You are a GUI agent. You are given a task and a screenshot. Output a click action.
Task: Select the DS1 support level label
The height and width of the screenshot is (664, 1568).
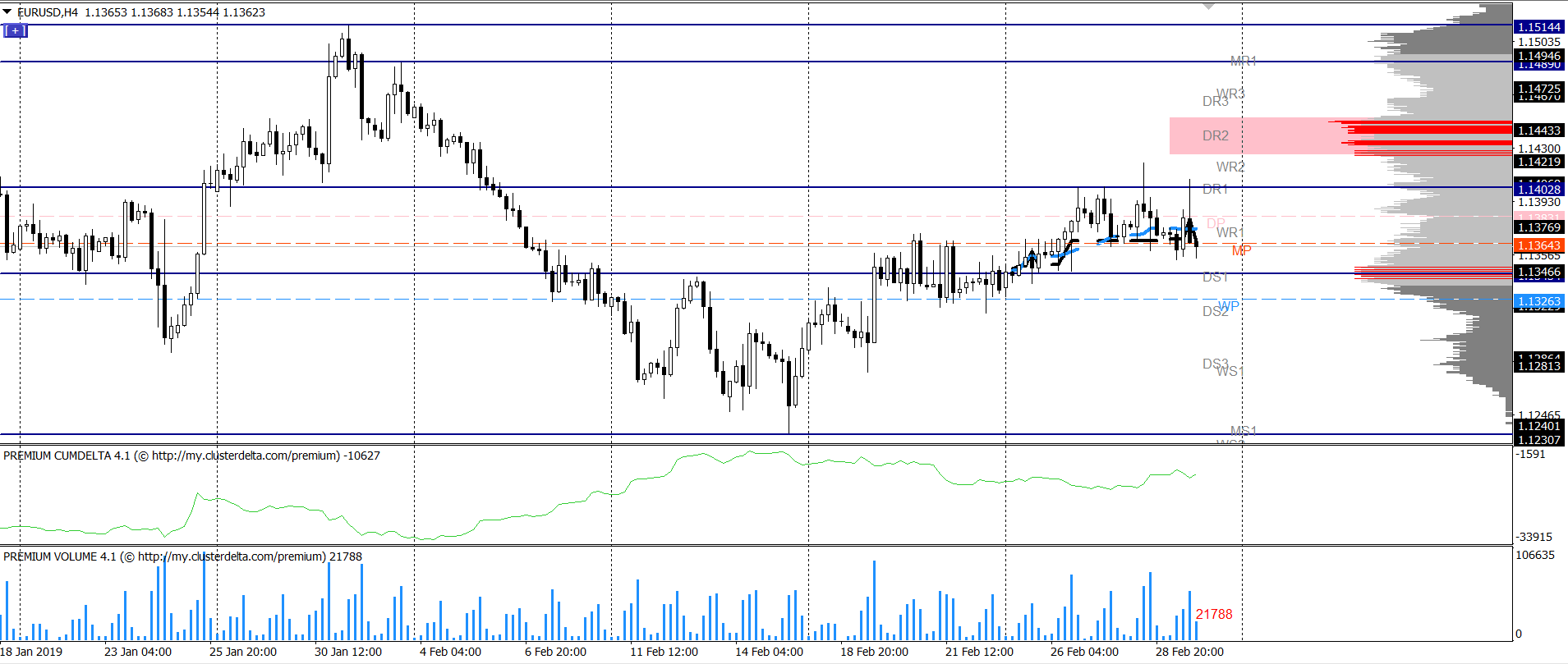coord(1215,277)
